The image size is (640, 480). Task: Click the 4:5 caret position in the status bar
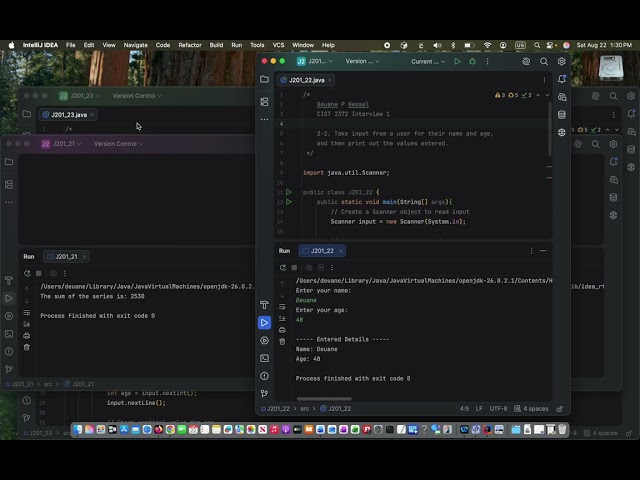pos(464,409)
